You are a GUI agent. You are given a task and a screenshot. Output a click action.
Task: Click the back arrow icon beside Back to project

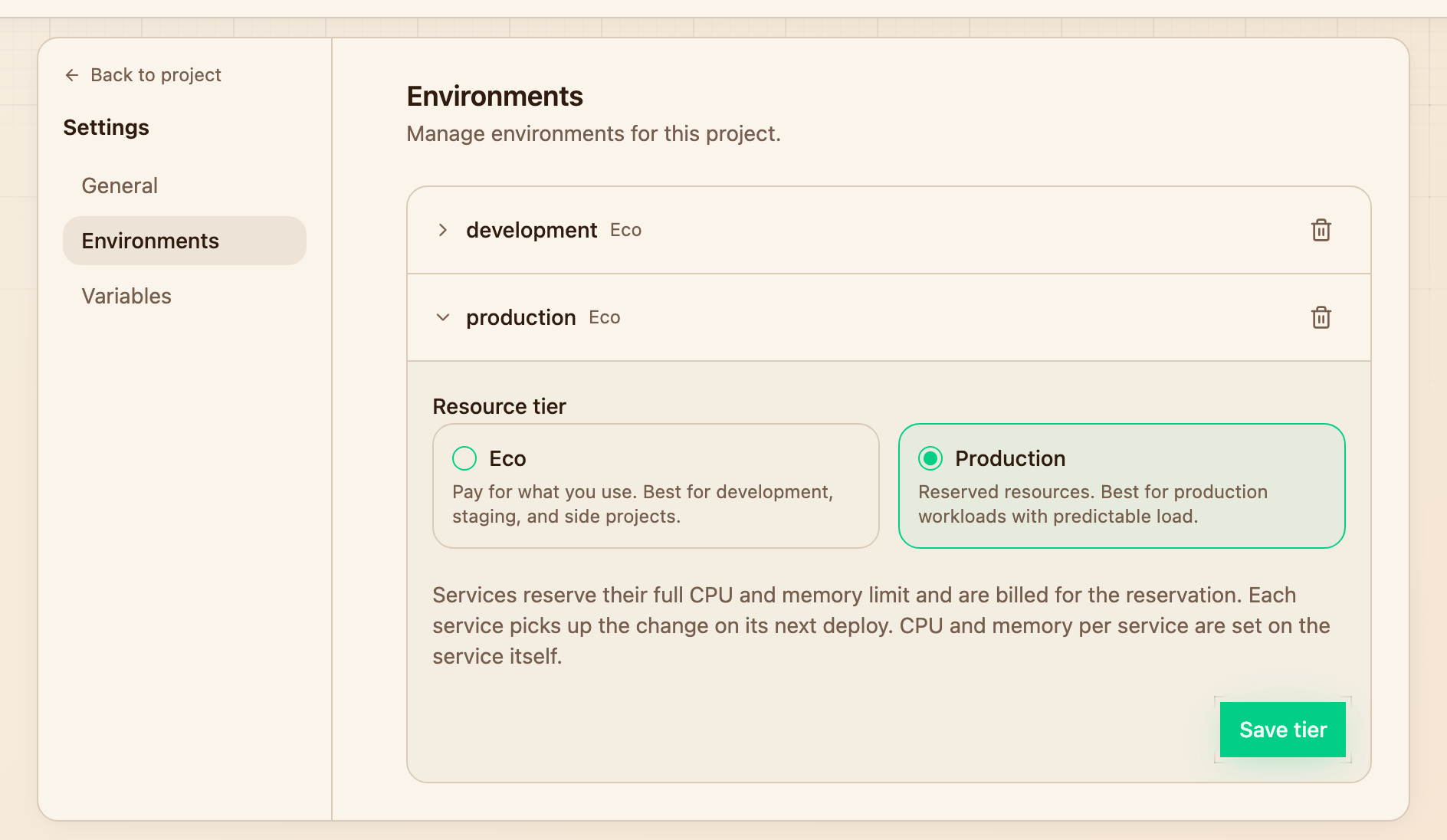72,75
